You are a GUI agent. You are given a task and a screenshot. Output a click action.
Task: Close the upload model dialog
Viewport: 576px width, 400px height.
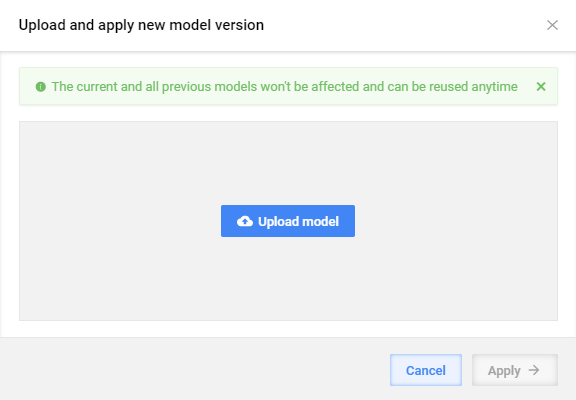[552, 25]
